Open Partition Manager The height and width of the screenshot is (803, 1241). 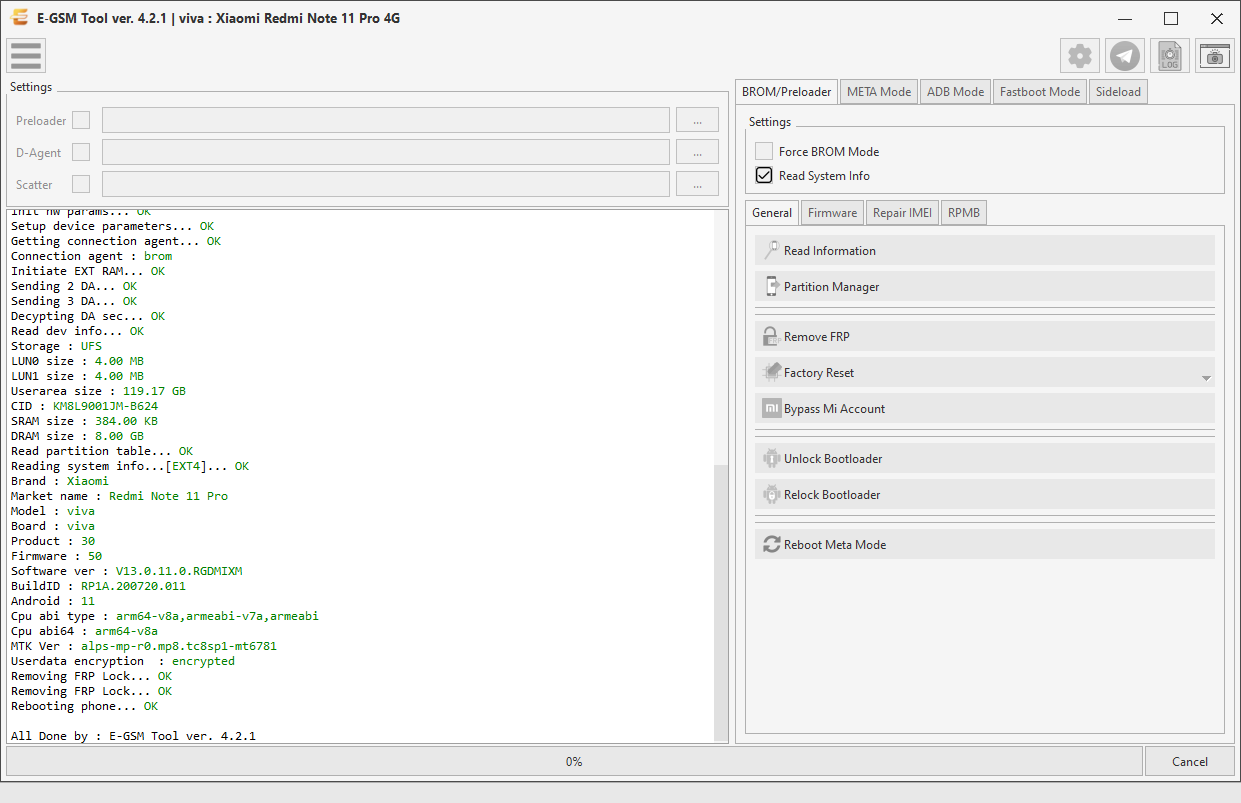[985, 286]
